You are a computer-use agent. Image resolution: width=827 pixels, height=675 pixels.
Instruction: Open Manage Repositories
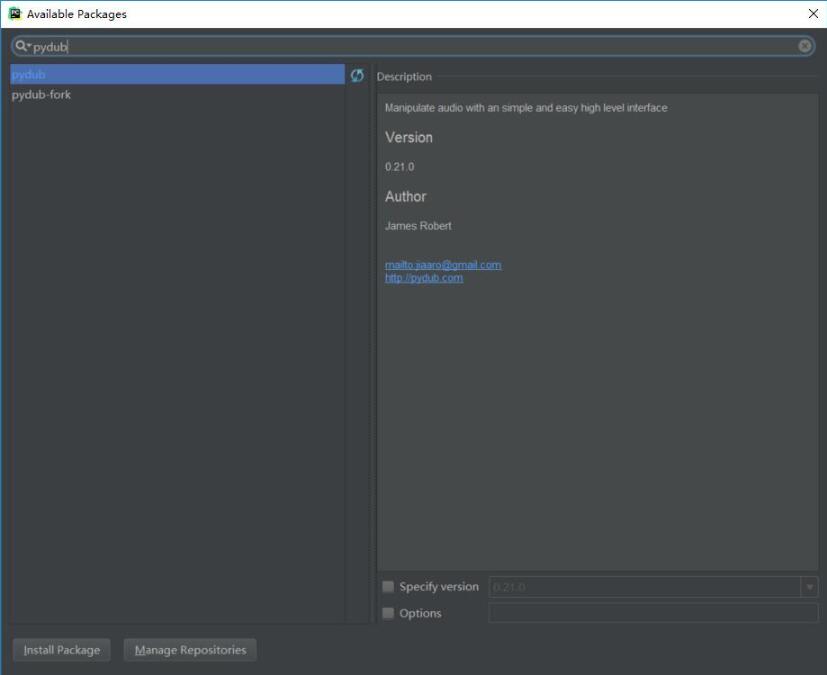coord(190,650)
